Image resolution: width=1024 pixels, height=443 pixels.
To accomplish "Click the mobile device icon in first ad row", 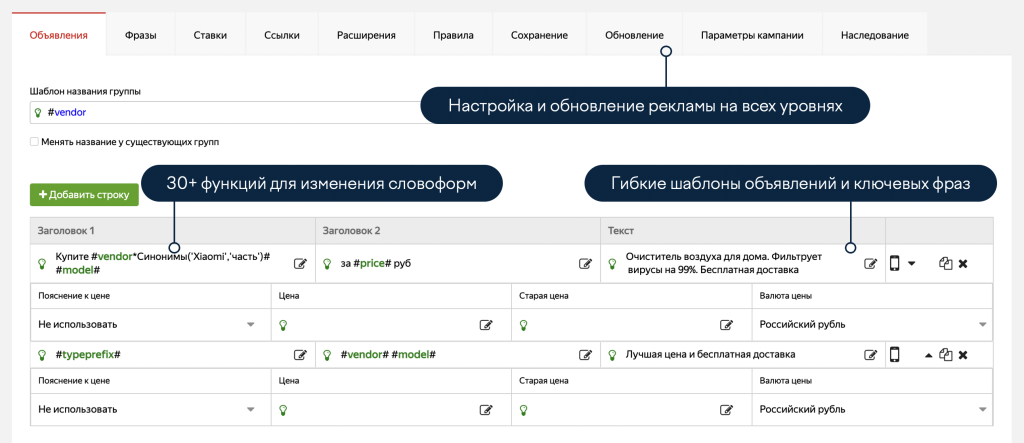I will coord(895,263).
